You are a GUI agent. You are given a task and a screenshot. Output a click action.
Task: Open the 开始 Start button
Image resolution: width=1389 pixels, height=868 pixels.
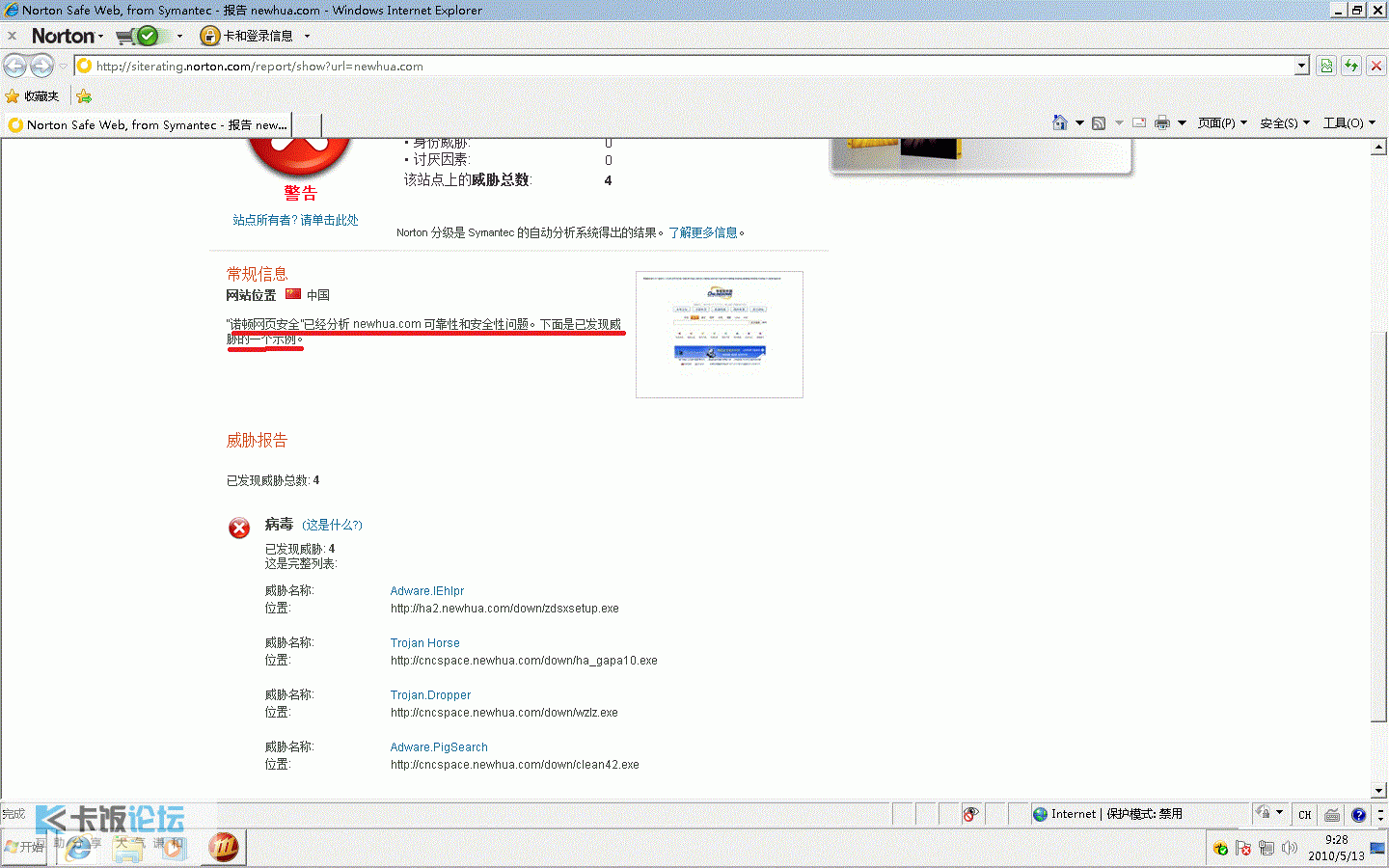(24, 847)
